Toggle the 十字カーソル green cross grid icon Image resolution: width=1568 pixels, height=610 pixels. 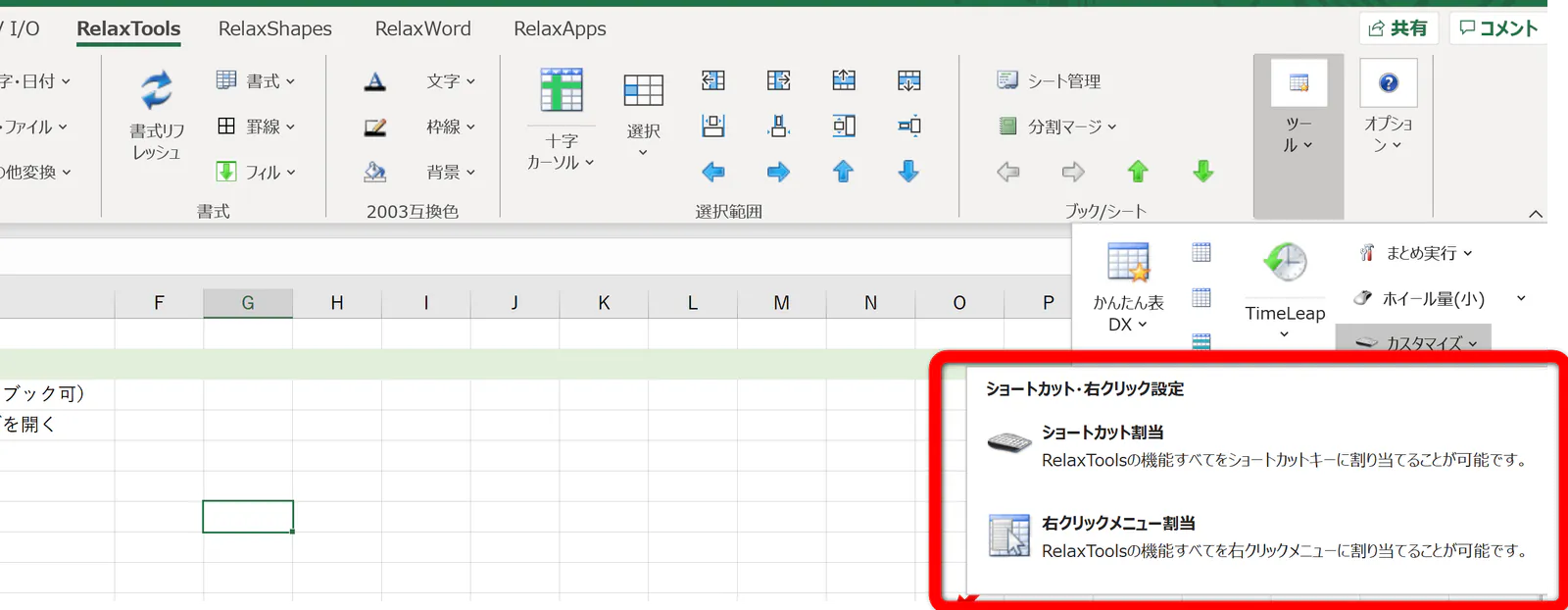[x=562, y=90]
